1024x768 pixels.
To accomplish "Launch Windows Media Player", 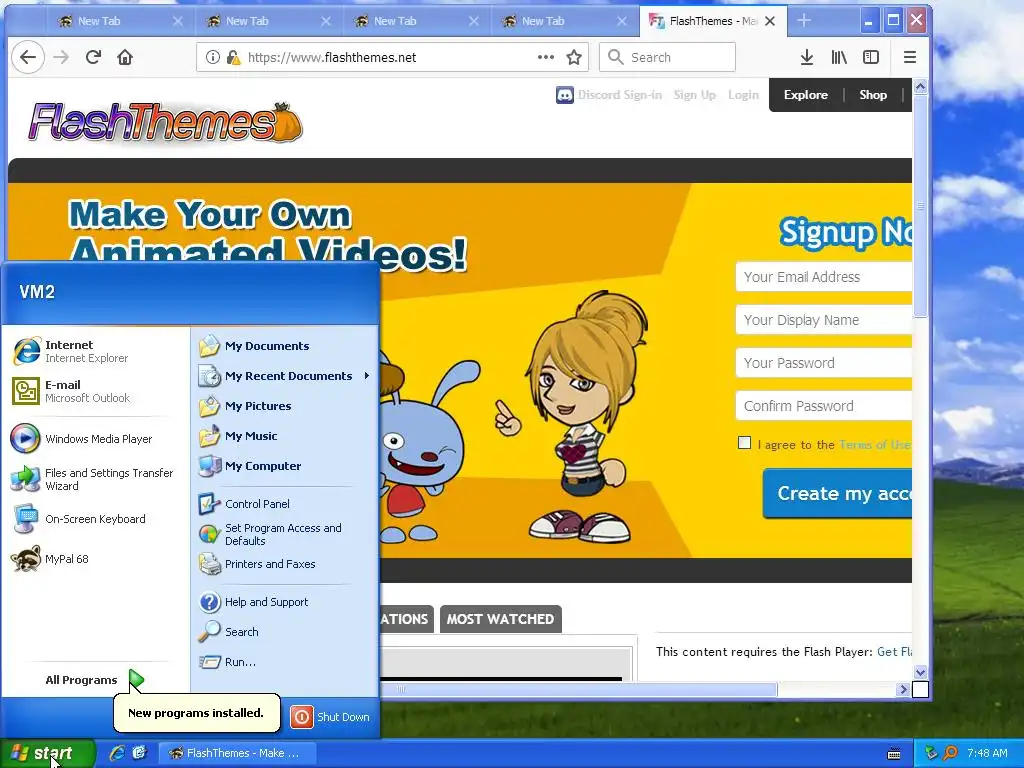I will pyautogui.click(x=95, y=439).
